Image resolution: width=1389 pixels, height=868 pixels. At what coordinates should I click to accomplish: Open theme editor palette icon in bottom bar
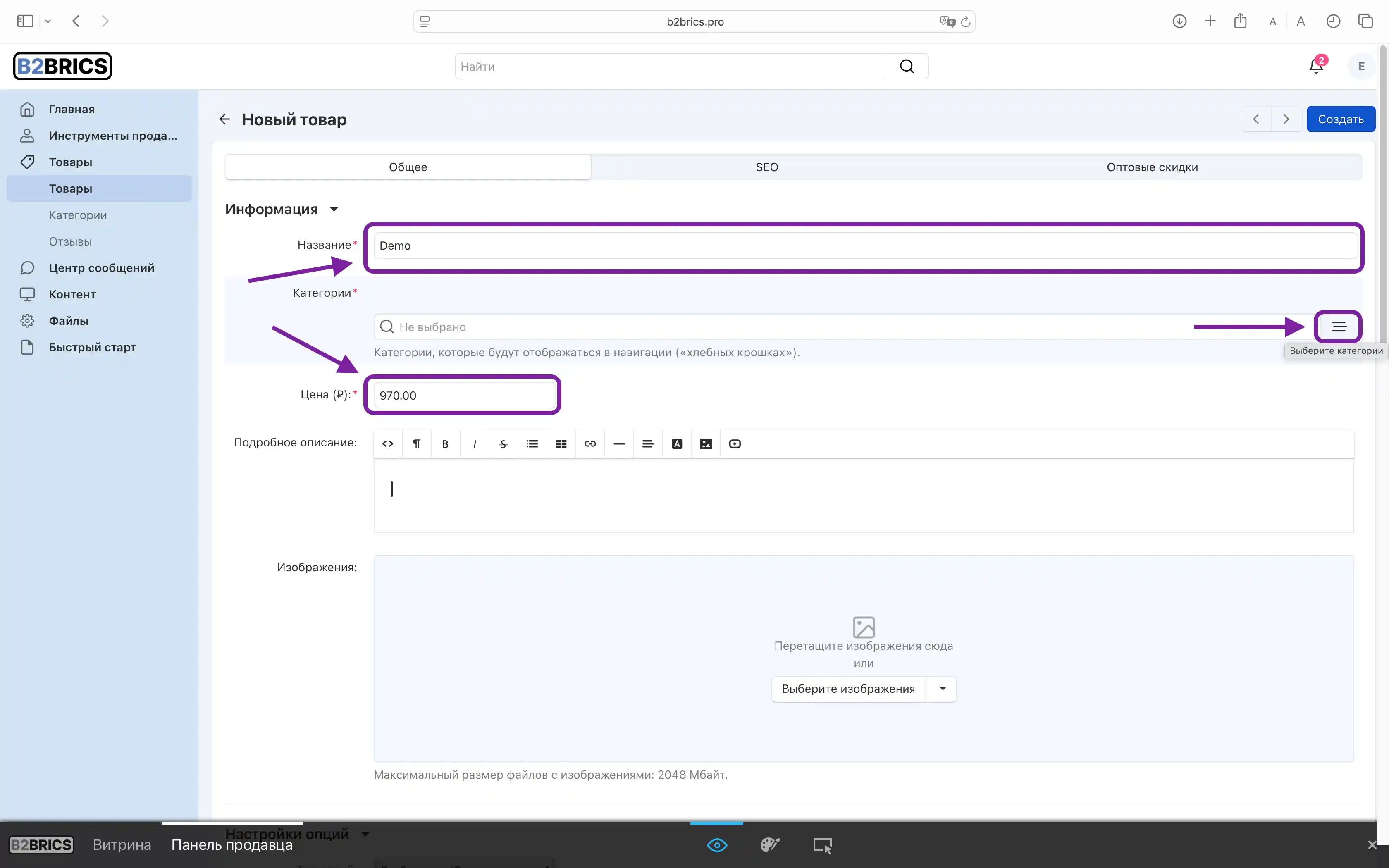coord(770,845)
